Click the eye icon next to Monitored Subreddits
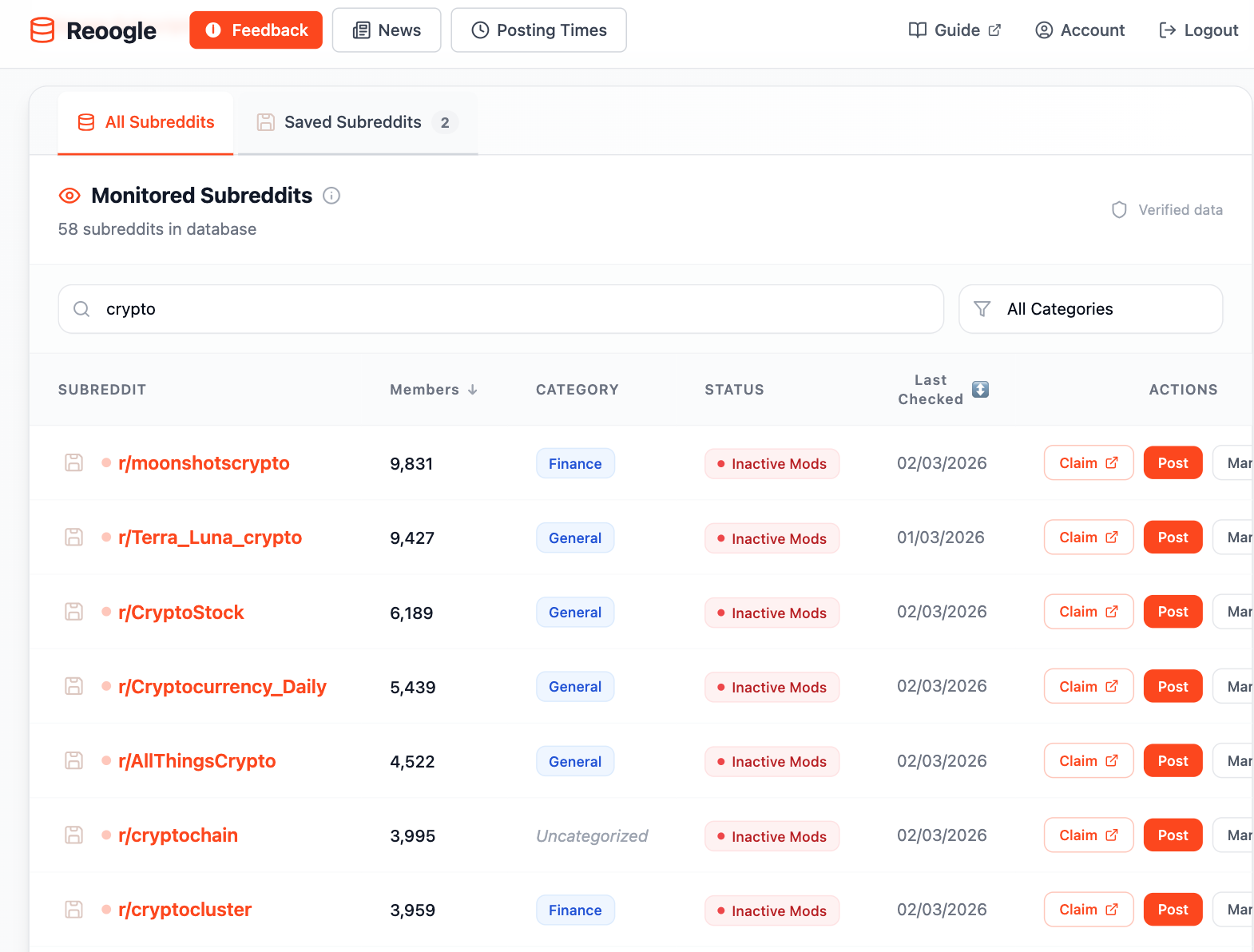This screenshot has height=952, width=1254. pyautogui.click(x=70, y=196)
